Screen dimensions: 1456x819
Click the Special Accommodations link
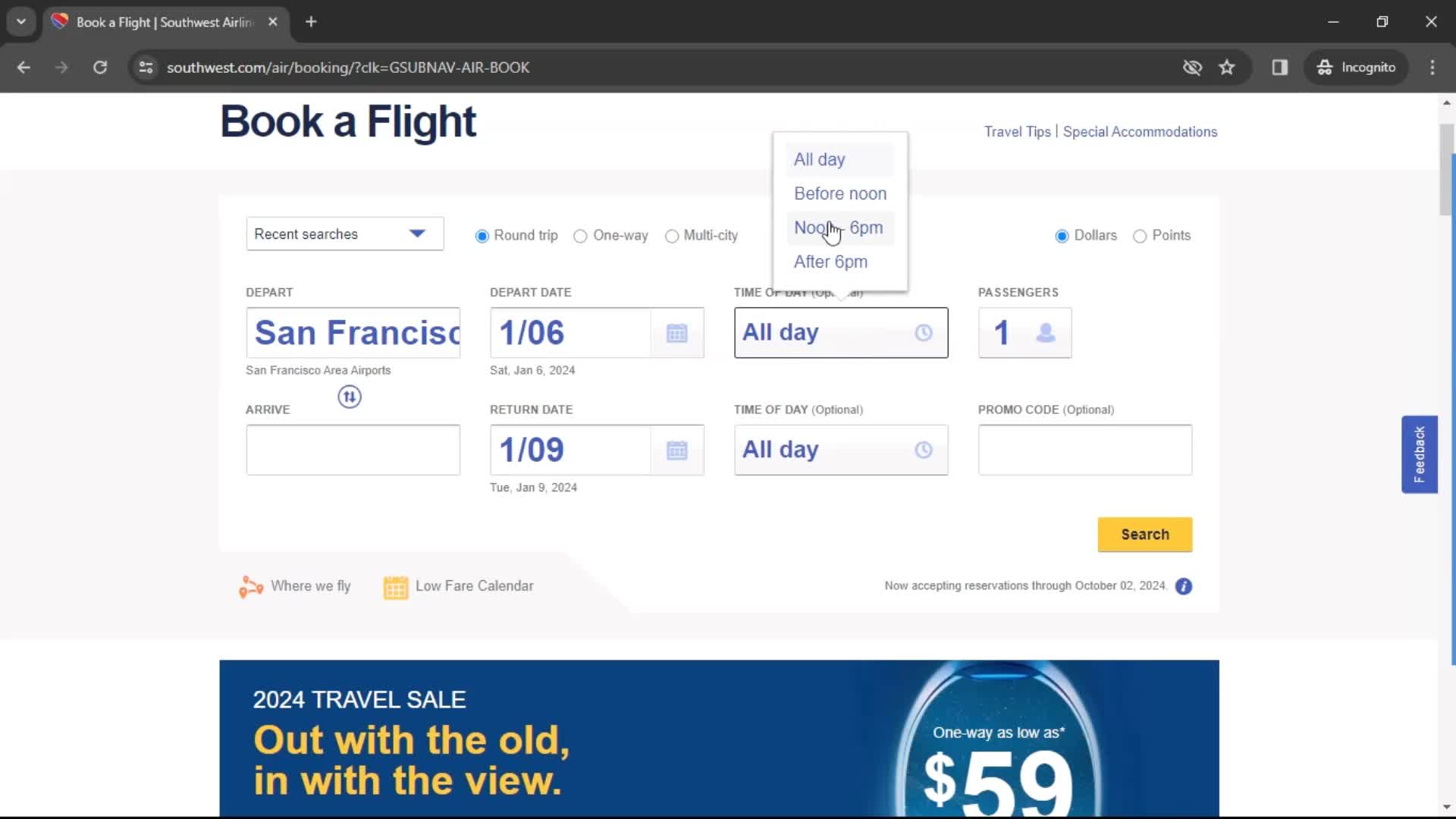click(1140, 131)
